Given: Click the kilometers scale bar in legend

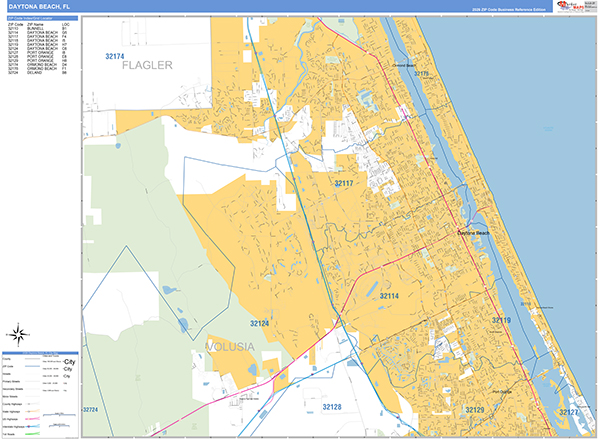Looking at the screenshot, I should (59, 425).
